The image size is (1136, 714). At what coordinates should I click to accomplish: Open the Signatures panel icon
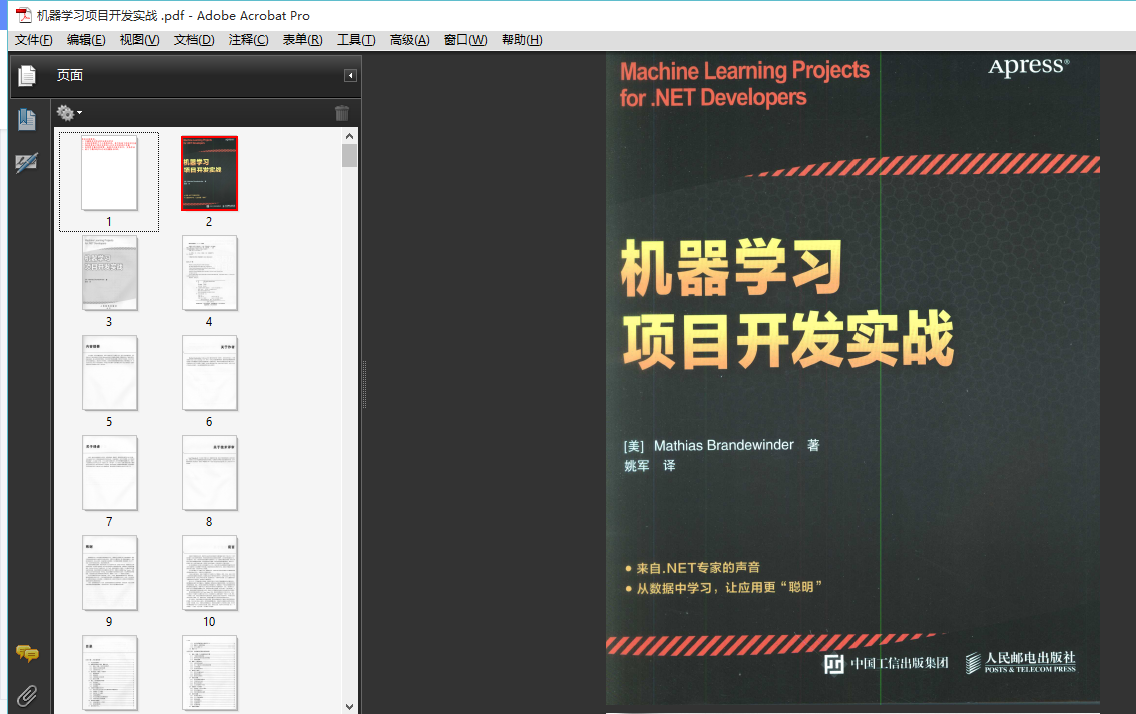point(27,163)
